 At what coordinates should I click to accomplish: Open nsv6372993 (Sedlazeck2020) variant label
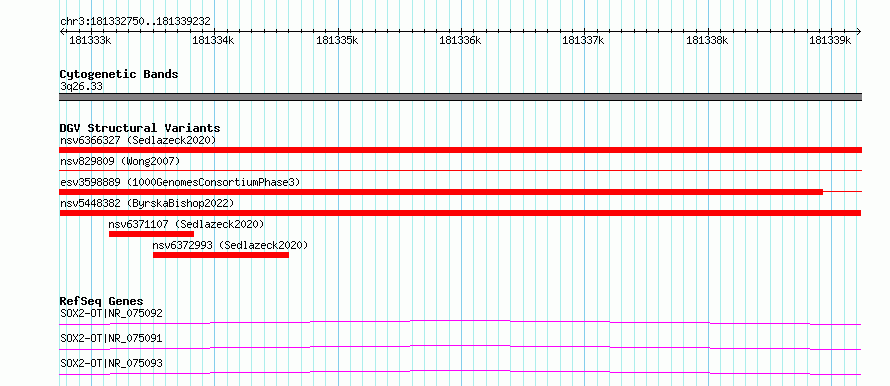point(230,245)
